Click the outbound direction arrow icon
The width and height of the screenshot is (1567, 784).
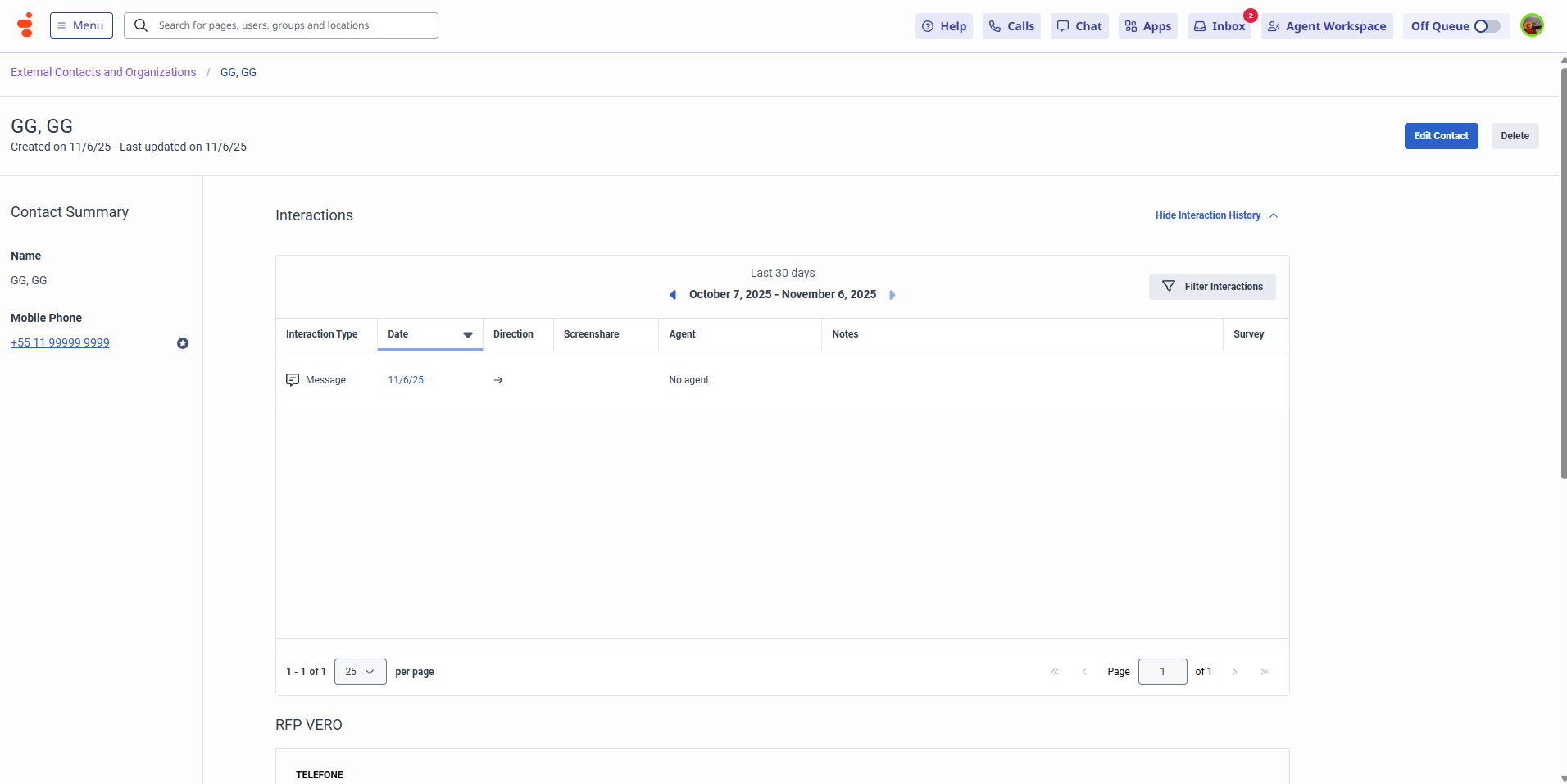click(x=498, y=380)
